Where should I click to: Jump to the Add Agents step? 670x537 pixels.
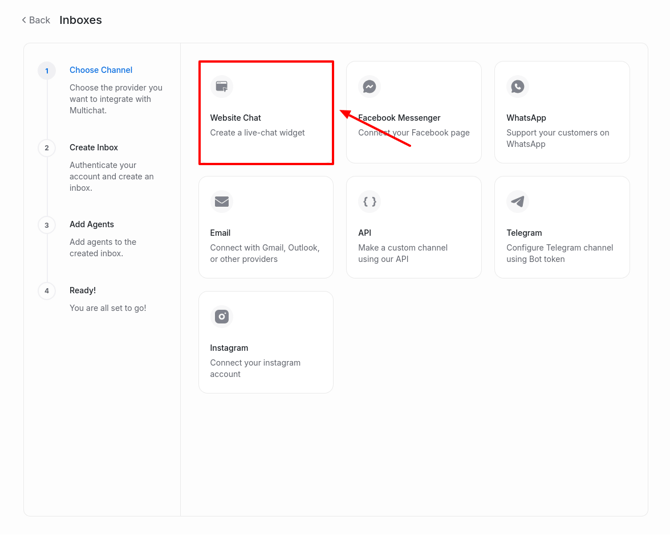[x=92, y=224]
